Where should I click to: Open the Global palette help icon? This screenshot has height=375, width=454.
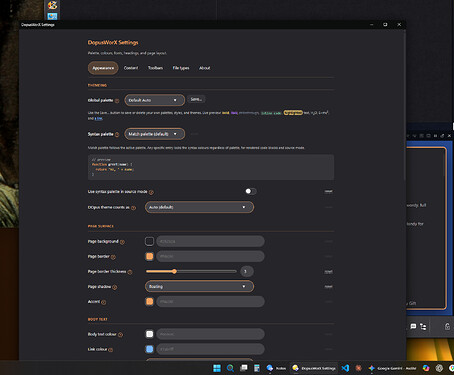click(x=117, y=101)
